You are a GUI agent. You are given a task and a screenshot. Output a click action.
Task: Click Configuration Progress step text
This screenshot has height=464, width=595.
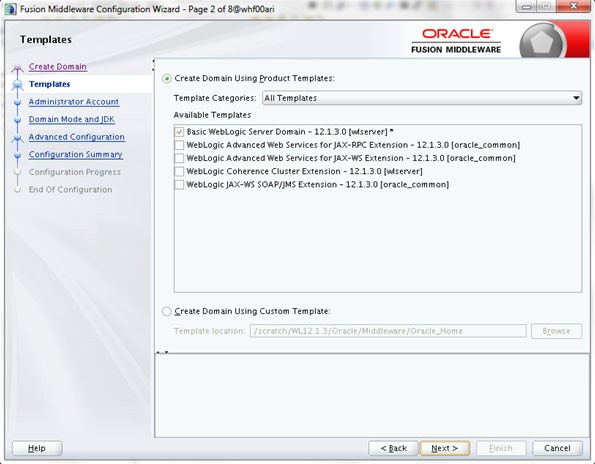click(74, 172)
